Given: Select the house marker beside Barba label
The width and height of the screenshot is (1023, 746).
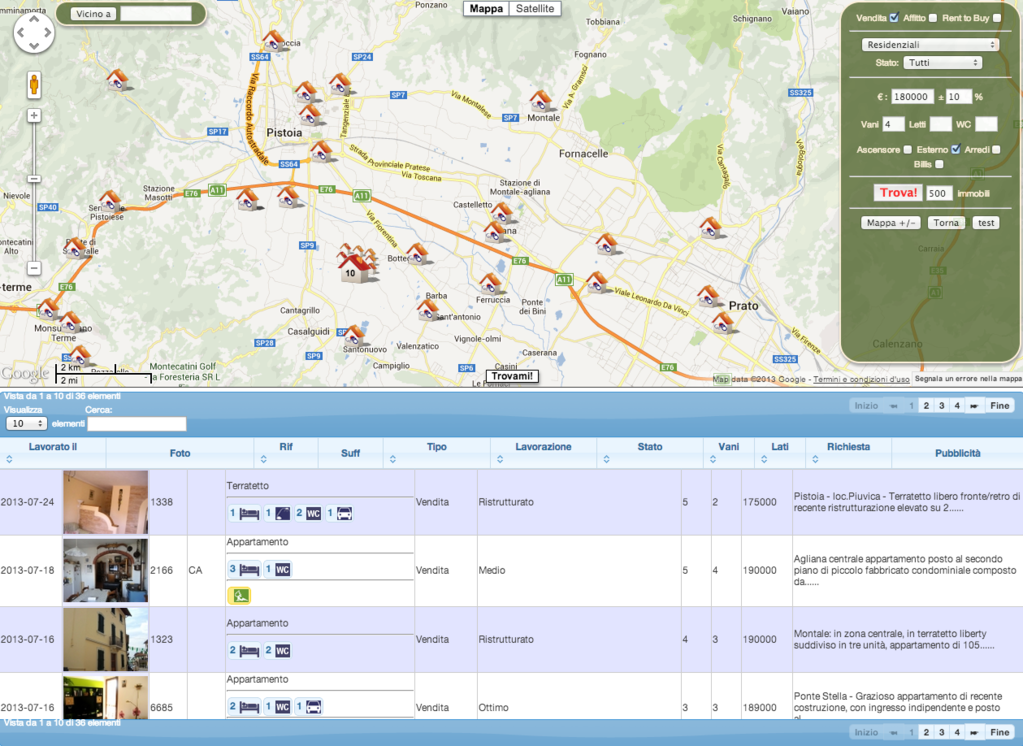Looking at the screenshot, I should 428,309.
